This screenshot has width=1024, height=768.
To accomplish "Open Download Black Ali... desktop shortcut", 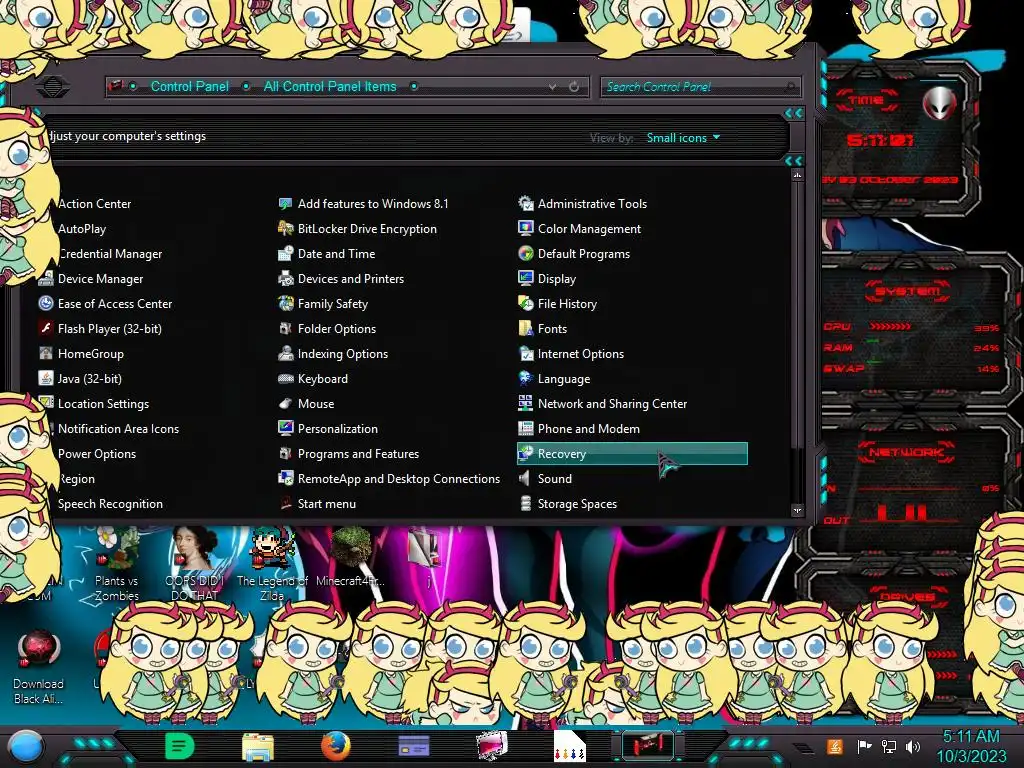I will (x=39, y=667).
